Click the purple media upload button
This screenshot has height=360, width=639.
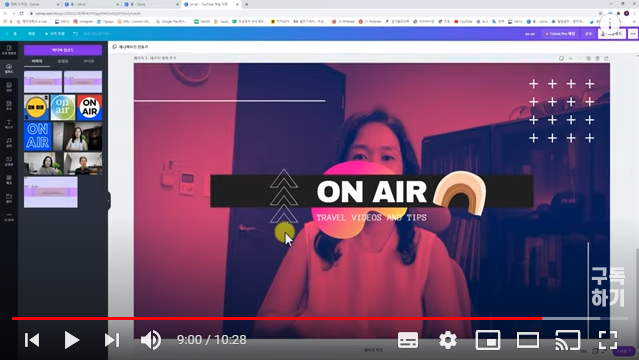[x=63, y=50]
